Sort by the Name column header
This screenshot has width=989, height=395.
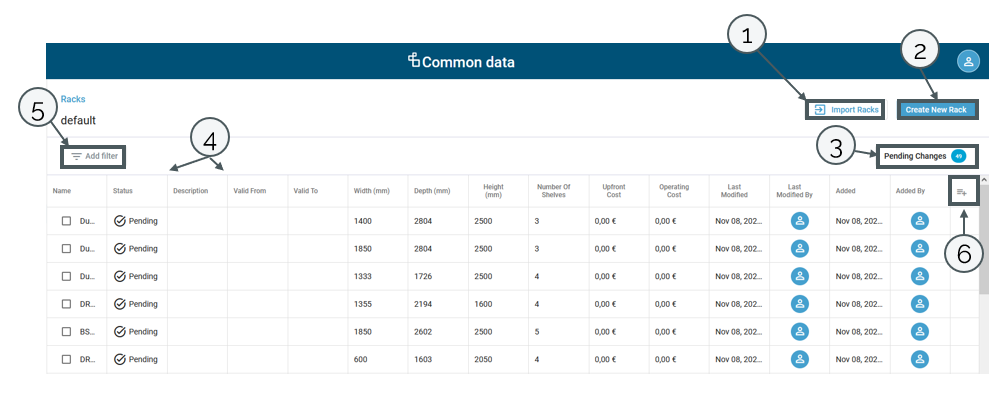[x=61, y=191]
